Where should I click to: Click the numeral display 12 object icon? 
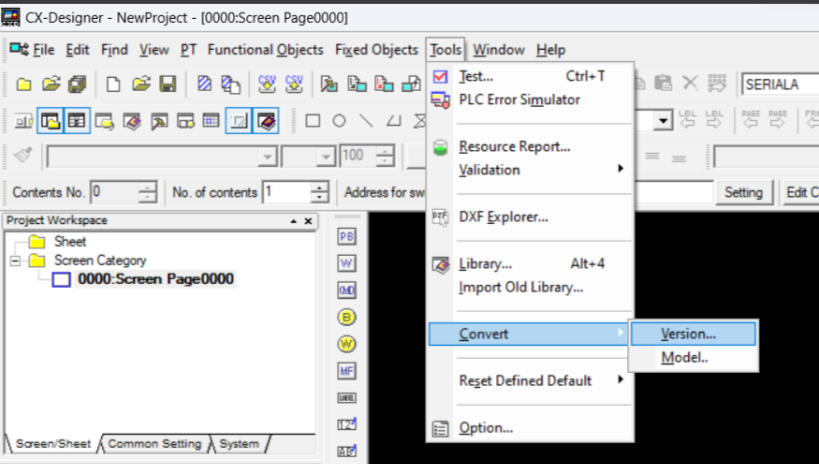click(347, 424)
